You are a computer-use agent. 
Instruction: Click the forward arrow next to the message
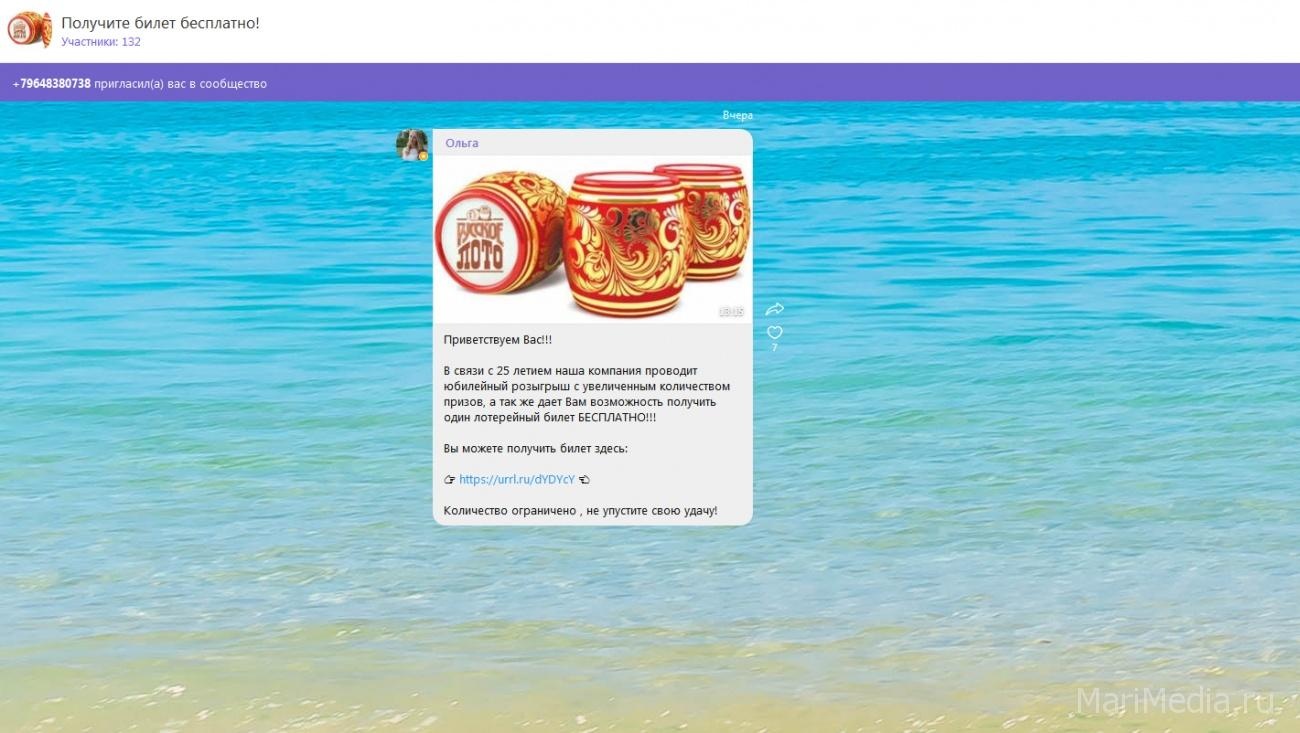tap(774, 309)
